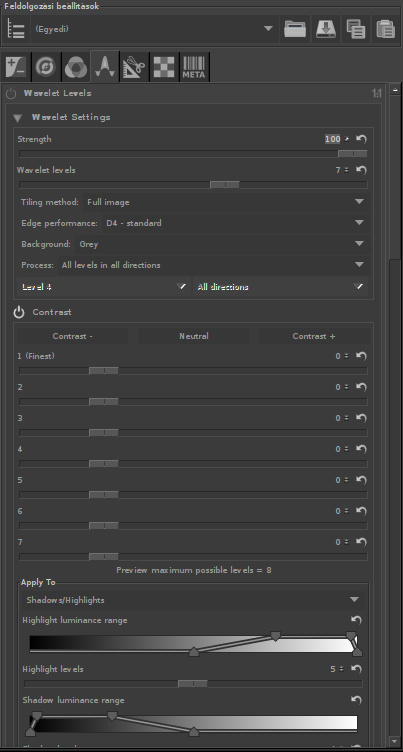Open the Transform tab with scissors icon
Screen dimensions: 403x752
134,67
